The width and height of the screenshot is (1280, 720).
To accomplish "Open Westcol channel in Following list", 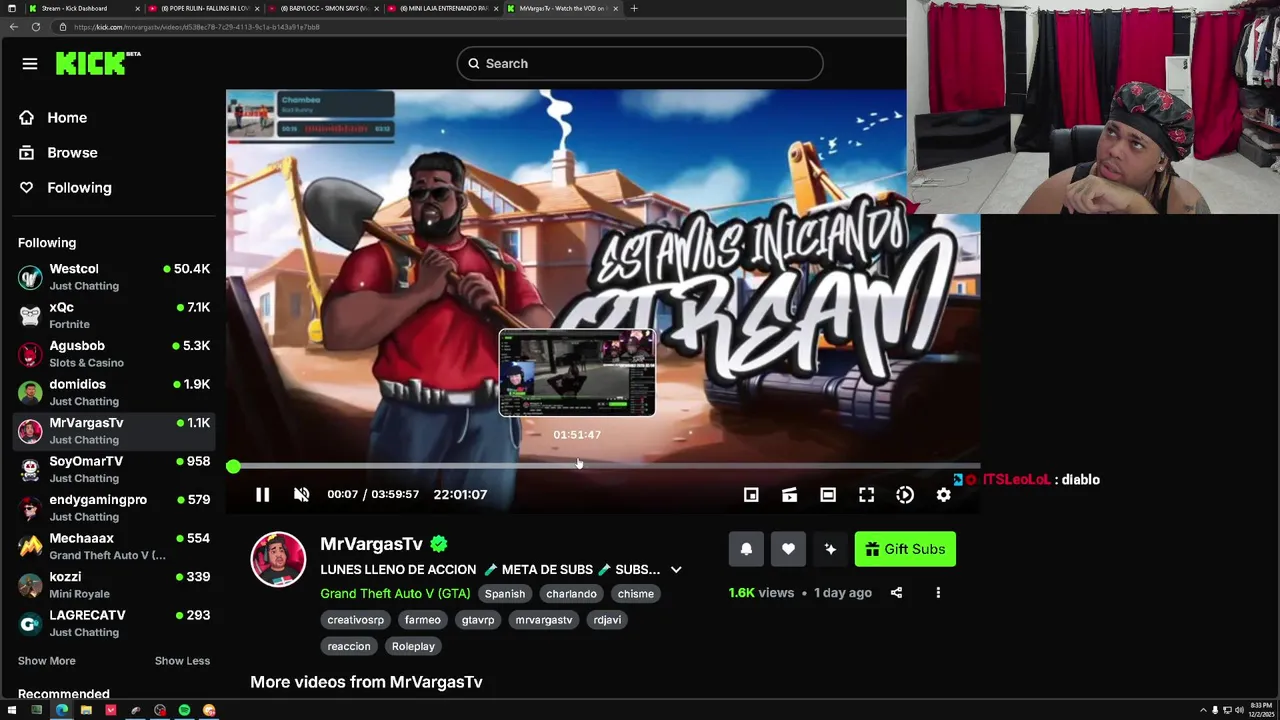I will pyautogui.click(x=114, y=277).
